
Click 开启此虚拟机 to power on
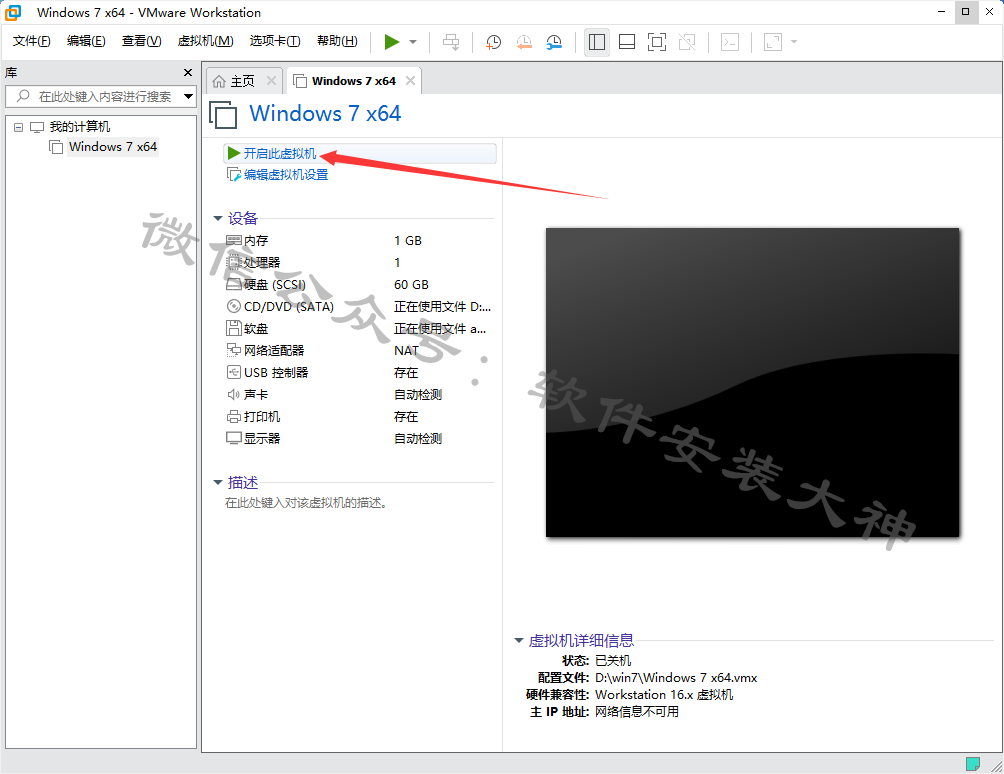pos(280,154)
